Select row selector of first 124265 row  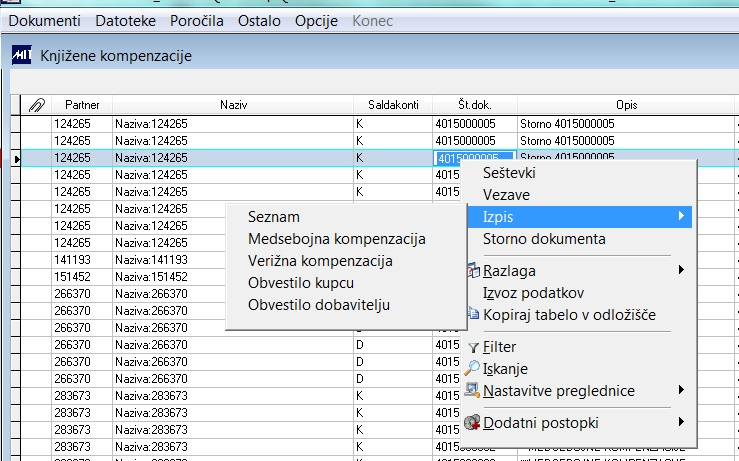click(16, 124)
